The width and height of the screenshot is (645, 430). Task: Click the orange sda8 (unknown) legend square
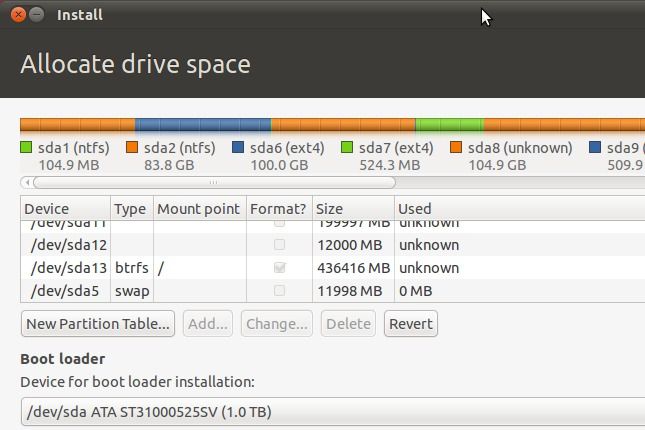click(x=456, y=148)
